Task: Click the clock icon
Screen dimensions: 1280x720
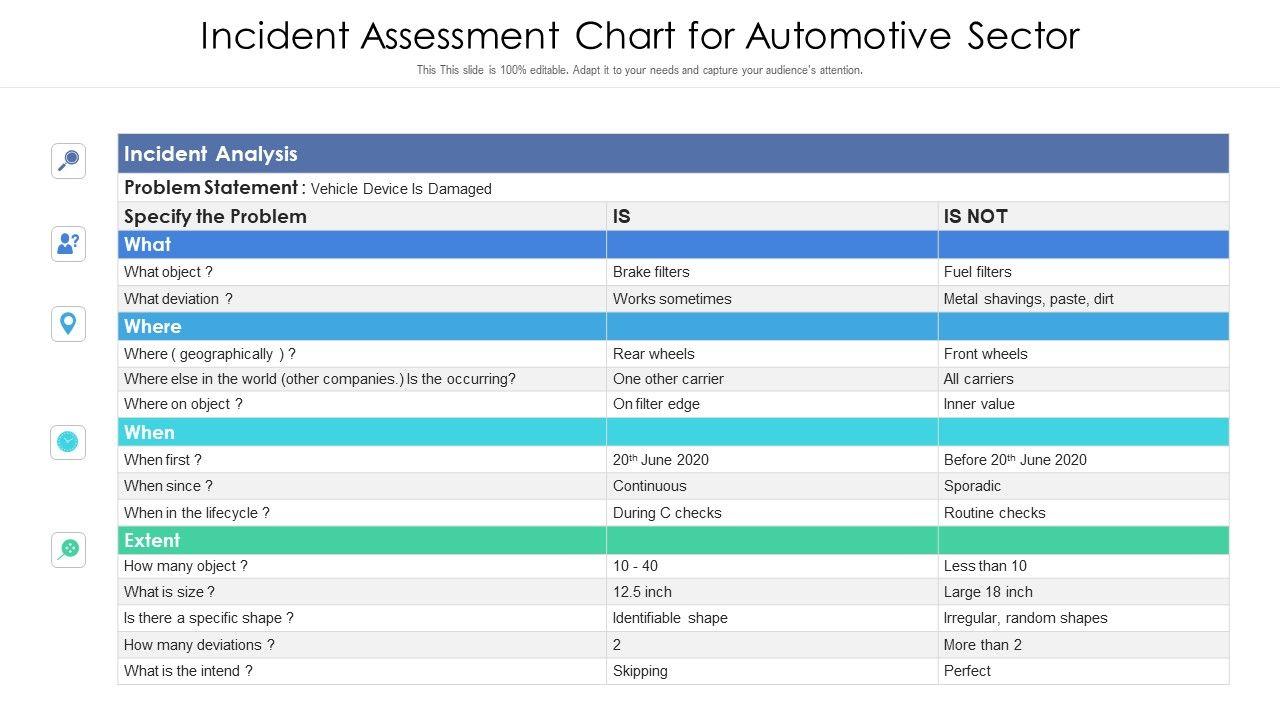Action: (68, 442)
